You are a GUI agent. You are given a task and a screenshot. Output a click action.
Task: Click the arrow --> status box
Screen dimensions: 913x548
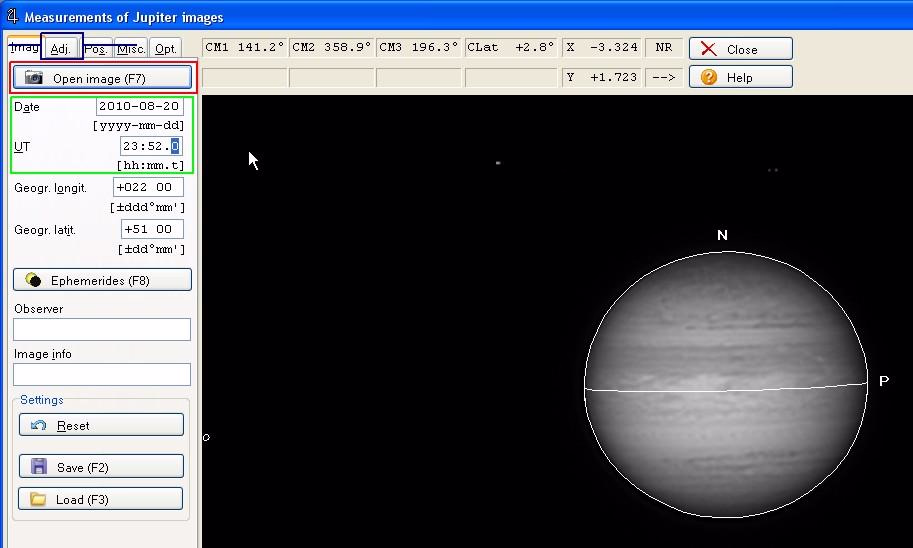click(663, 77)
